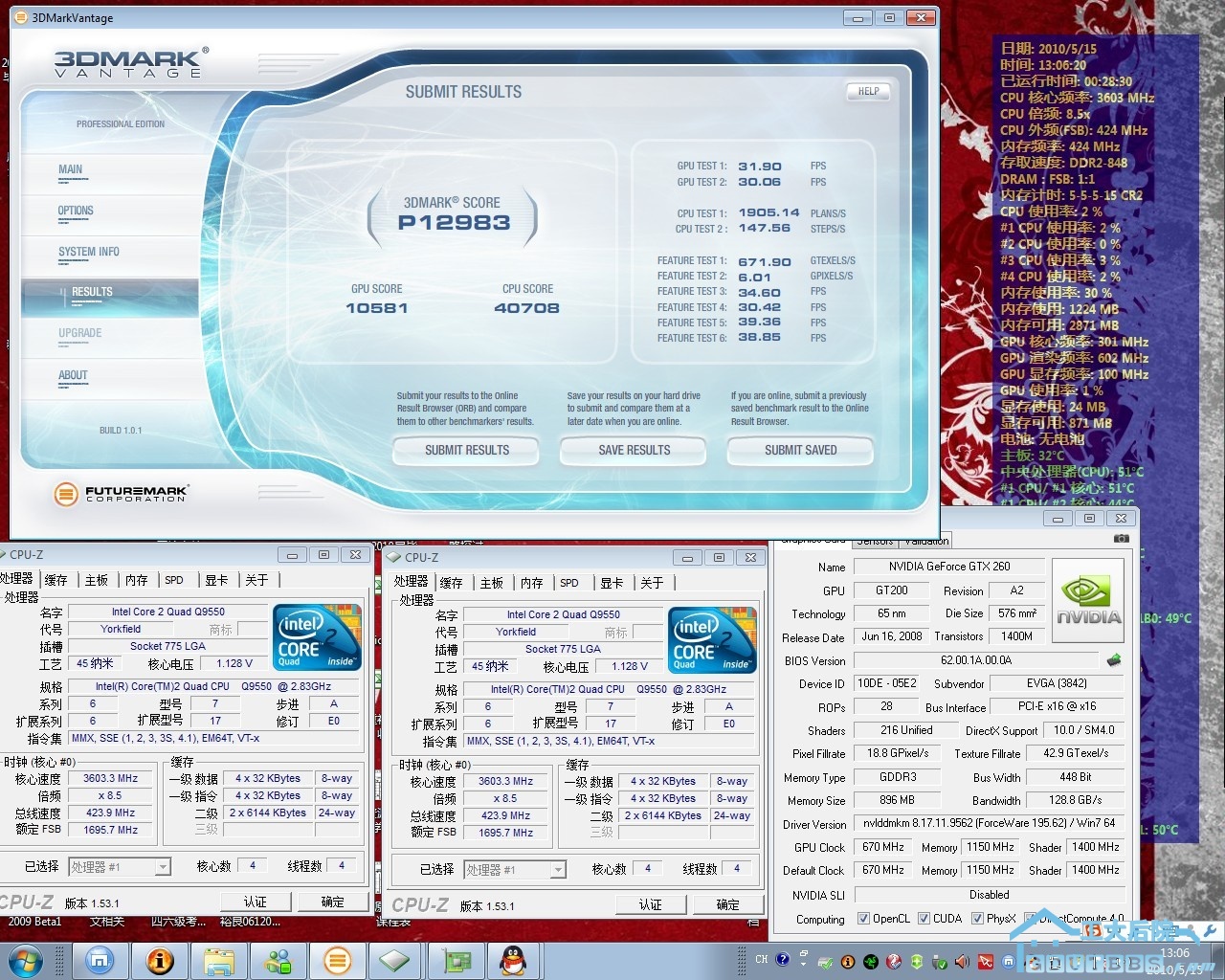The height and width of the screenshot is (980, 1225).
Task: Switch to 内存 tab in right CPU-Z window
Action: click(x=532, y=583)
